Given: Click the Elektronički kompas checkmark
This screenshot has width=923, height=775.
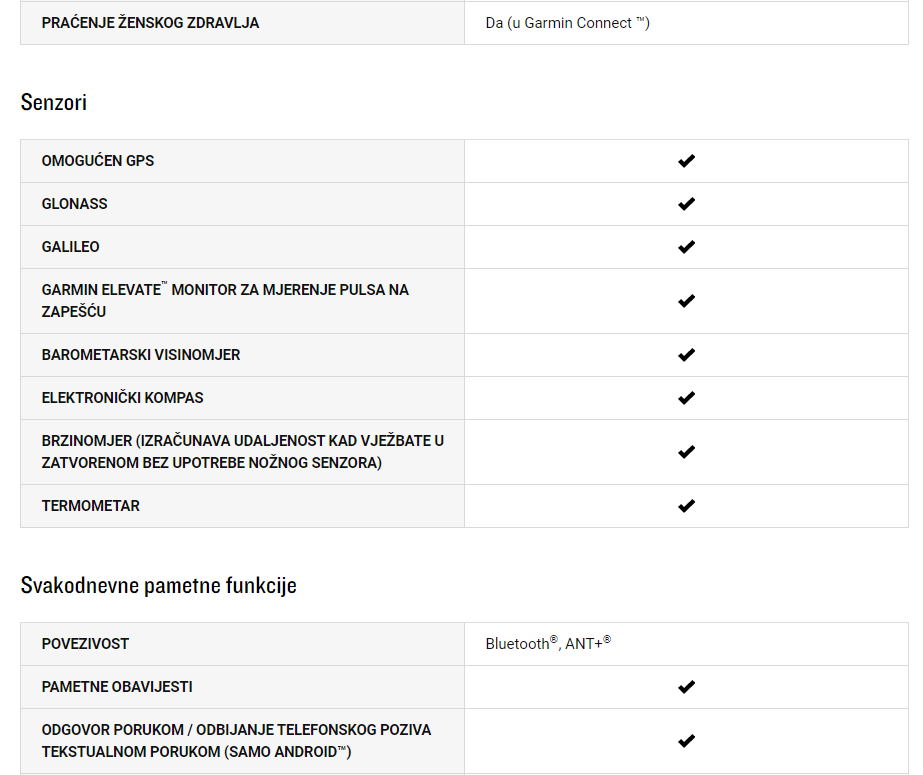Looking at the screenshot, I should [x=686, y=398].
